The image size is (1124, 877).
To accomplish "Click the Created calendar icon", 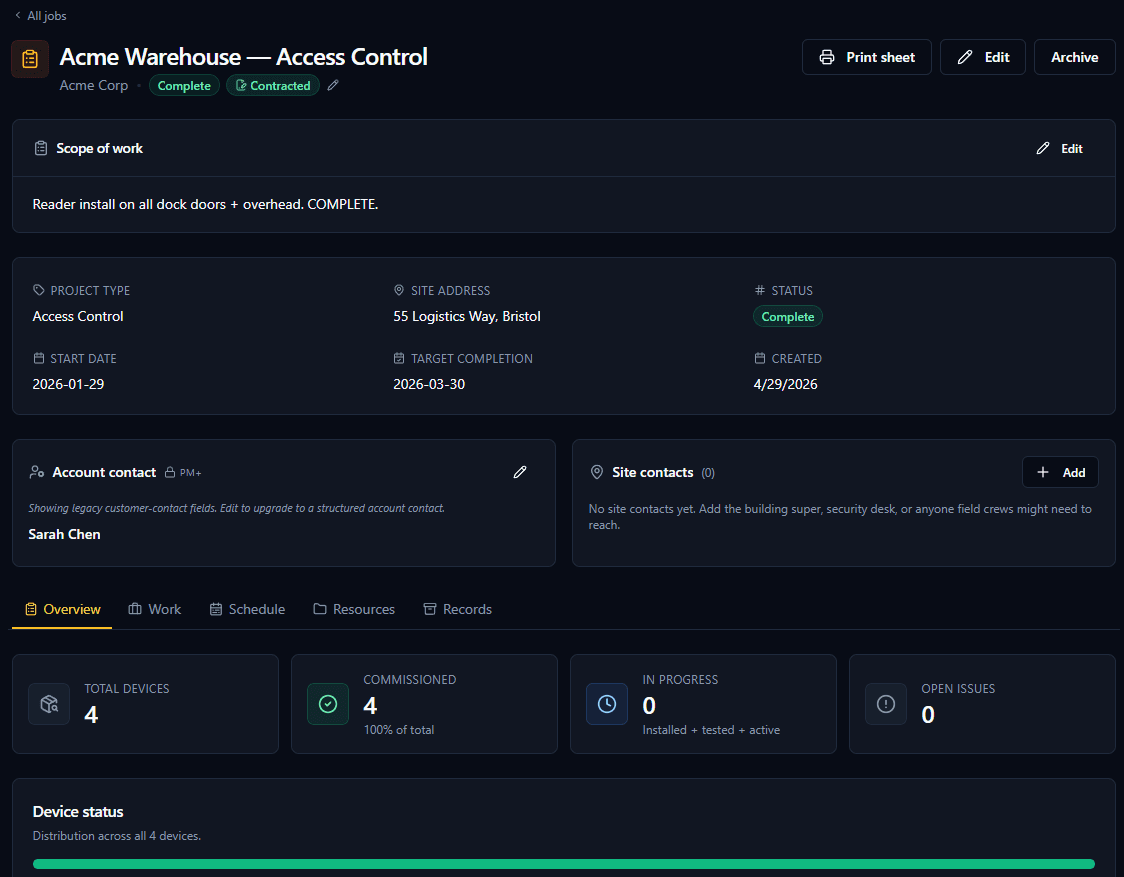I will pyautogui.click(x=760, y=358).
